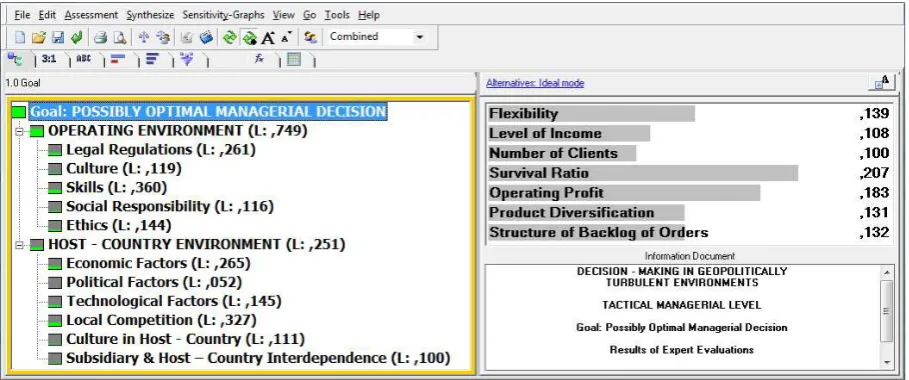The image size is (909, 380).
Task: Open the Synthesize menu
Action: pyautogui.click(x=150, y=15)
